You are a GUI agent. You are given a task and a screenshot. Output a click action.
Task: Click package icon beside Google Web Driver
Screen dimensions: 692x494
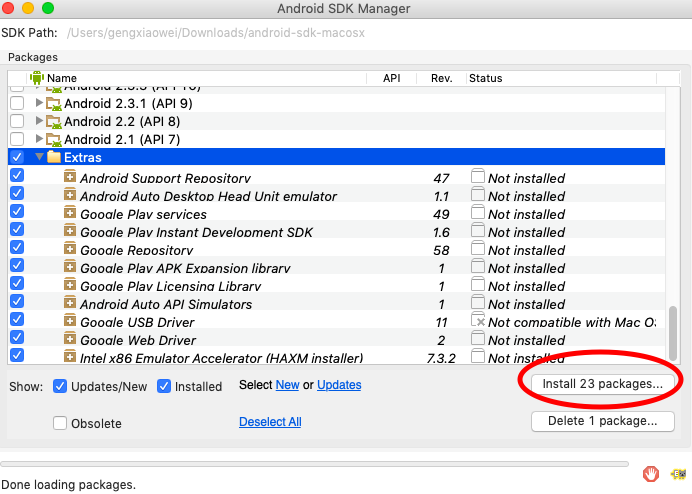coord(70,338)
